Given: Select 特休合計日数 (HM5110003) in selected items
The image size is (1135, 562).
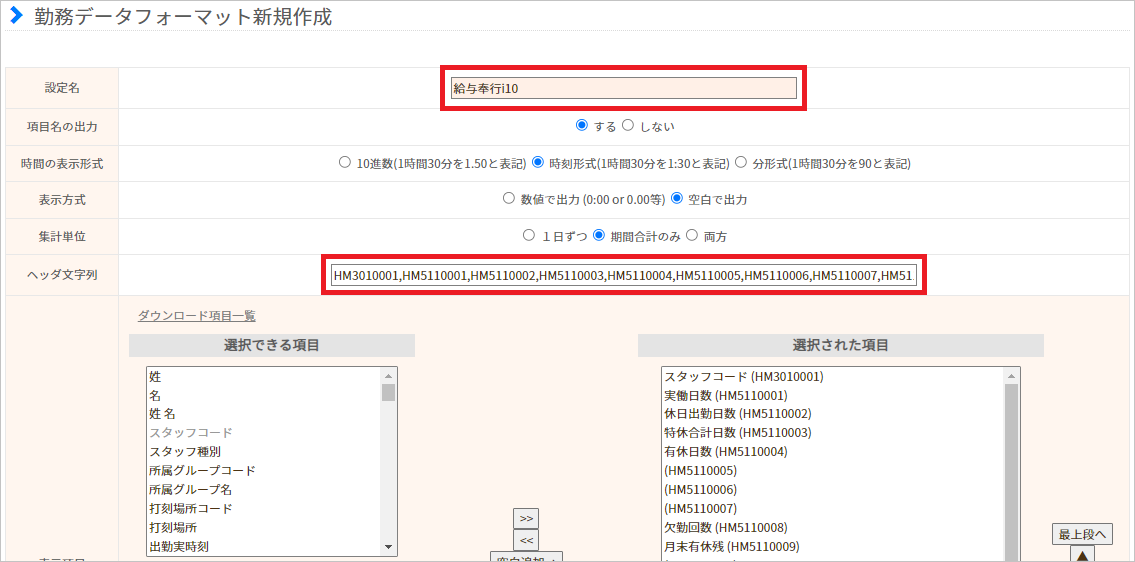Looking at the screenshot, I should [x=832, y=433].
